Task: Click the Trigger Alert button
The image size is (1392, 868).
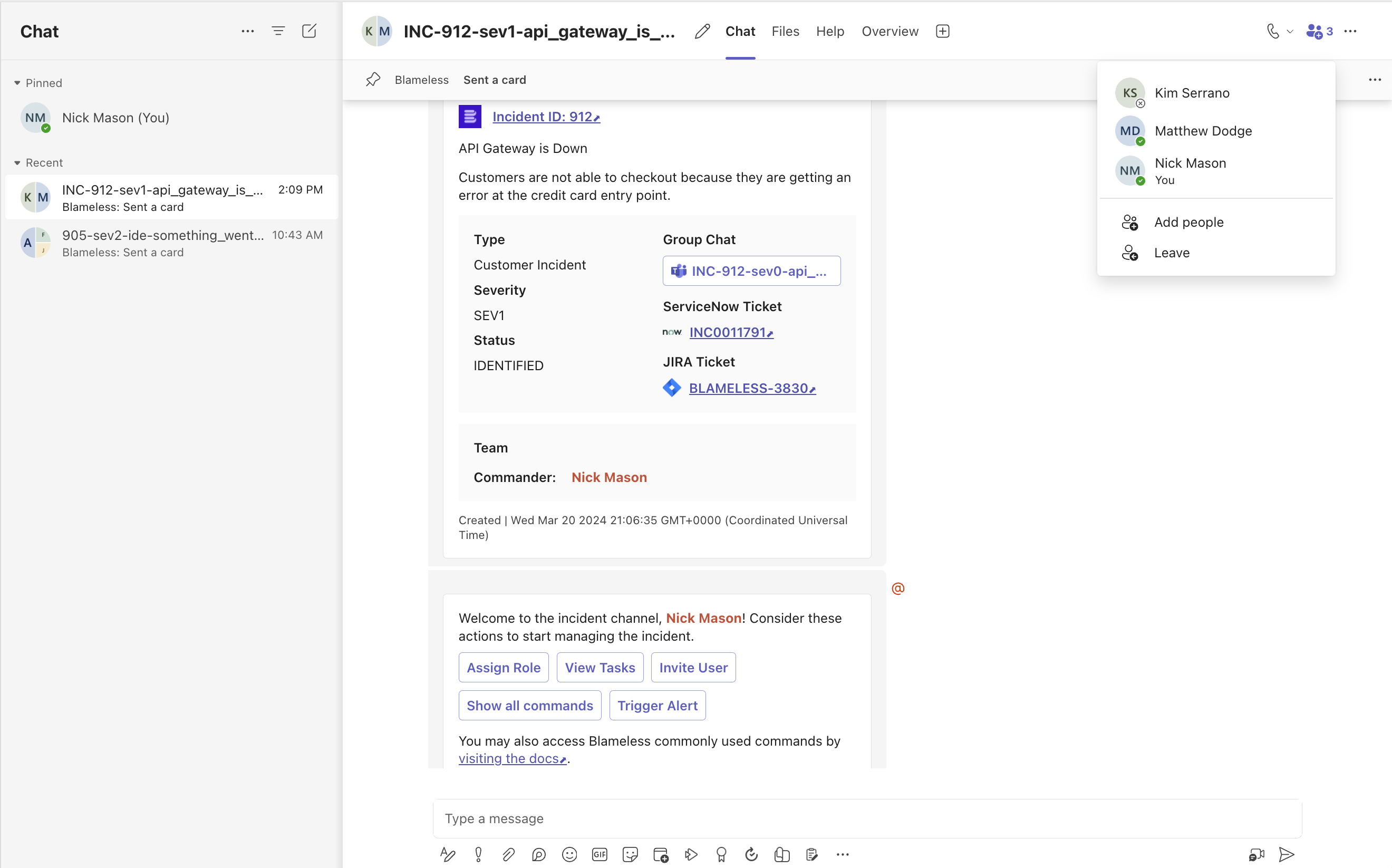Action: point(658,705)
